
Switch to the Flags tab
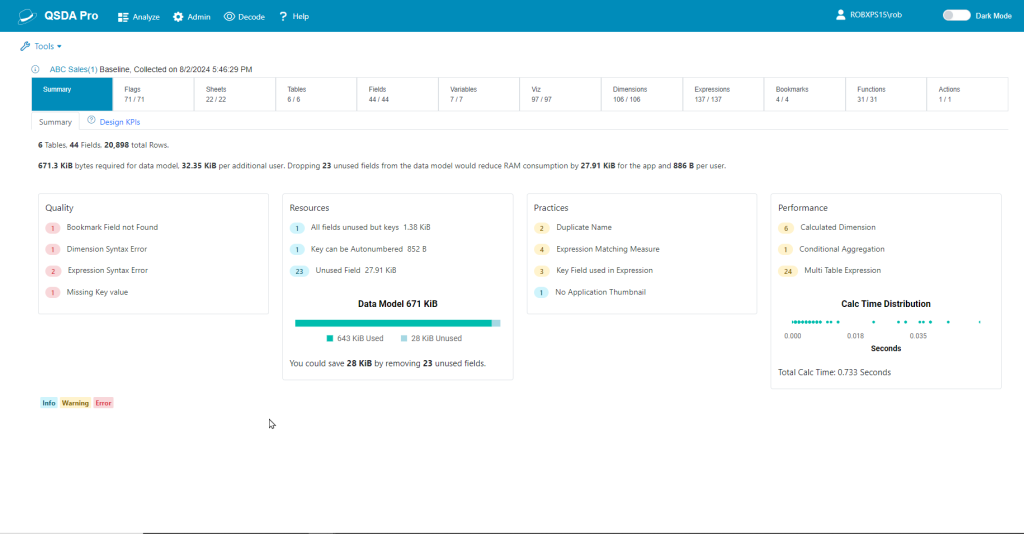(x=153, y=94)
